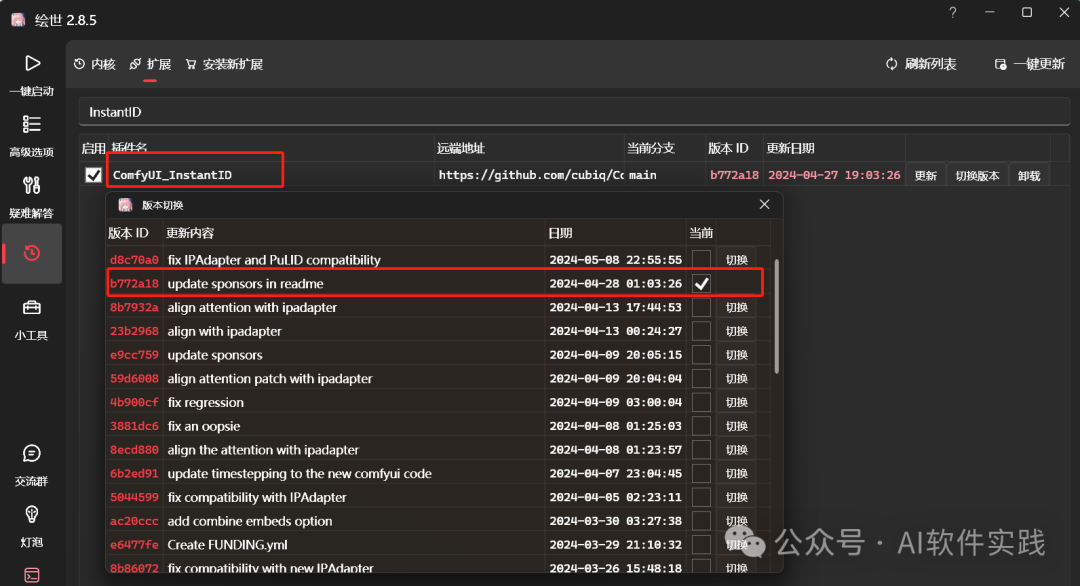Screen dimensions: 1080x586
Task: Click the 日期 column header in dialog
Action: pos(560,233)
